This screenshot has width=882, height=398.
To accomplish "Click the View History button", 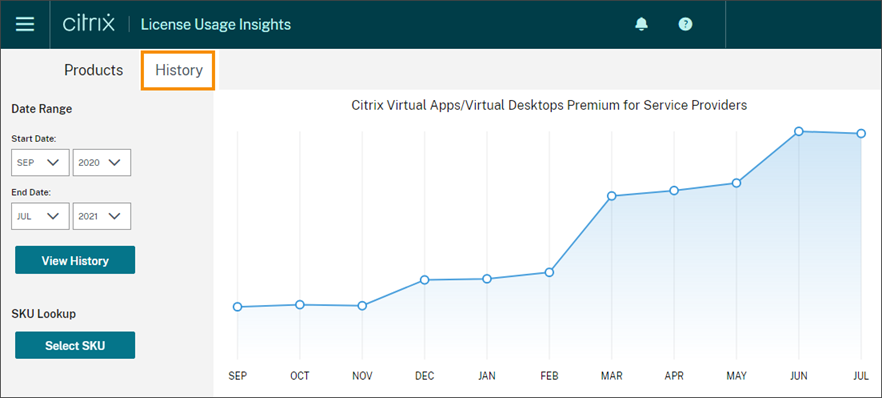I will (x=75, y=260).
